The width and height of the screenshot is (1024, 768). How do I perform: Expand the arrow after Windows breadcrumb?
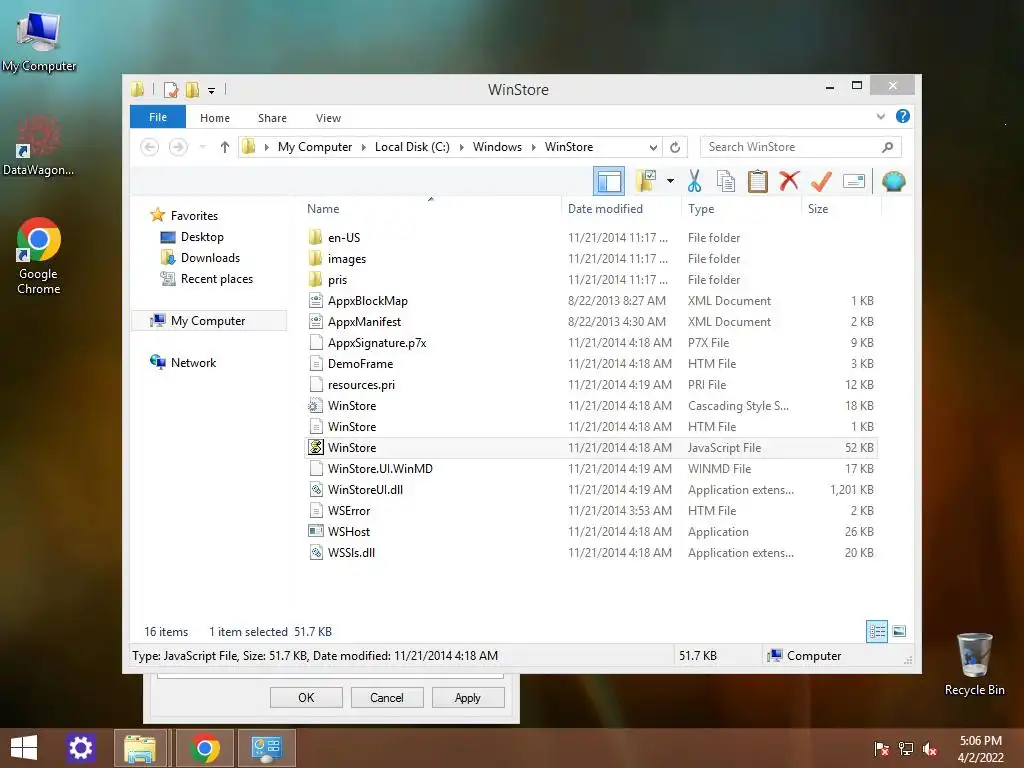point(534,147)
